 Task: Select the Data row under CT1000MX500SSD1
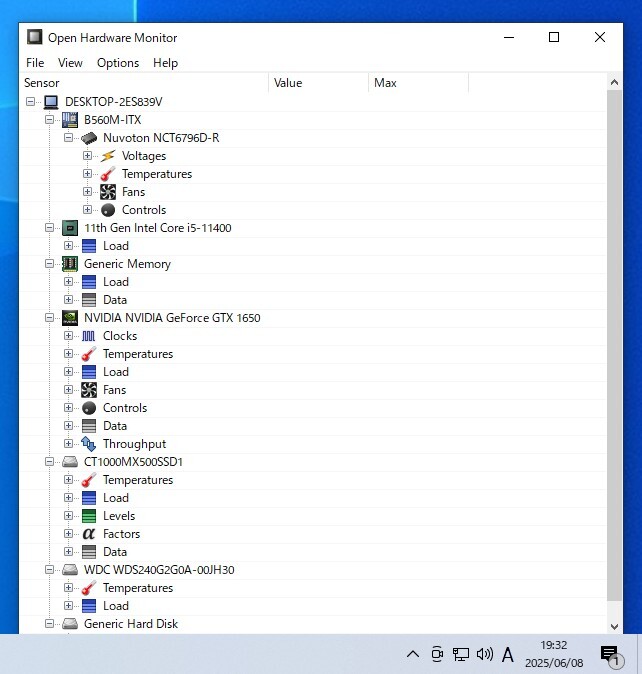[313, 552]
